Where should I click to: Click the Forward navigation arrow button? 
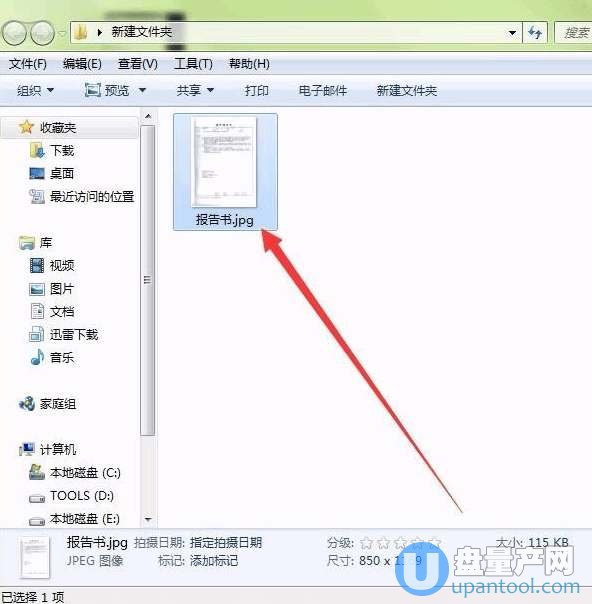(x=42, y=33)
